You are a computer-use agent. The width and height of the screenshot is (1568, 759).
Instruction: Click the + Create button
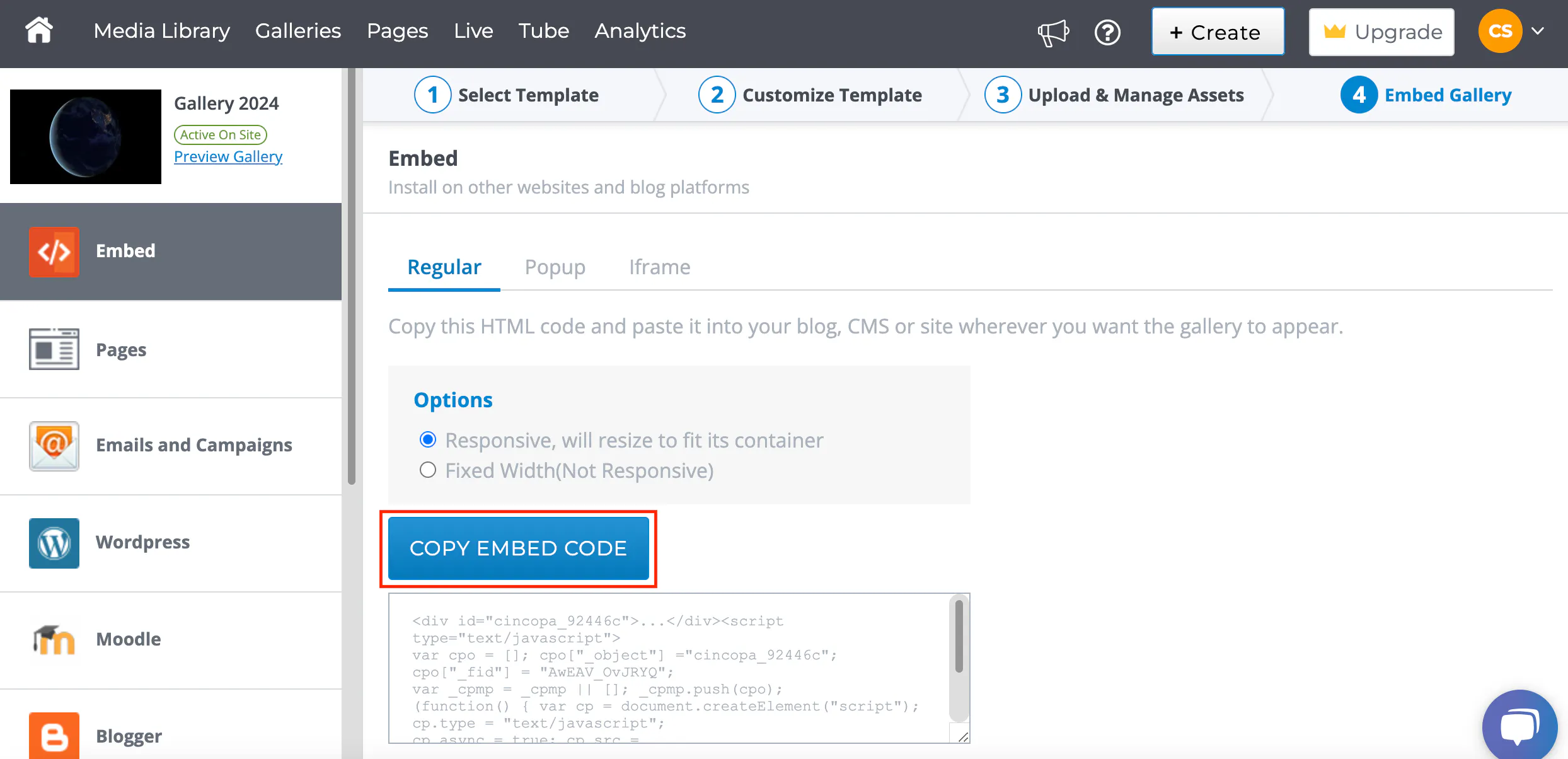1218,32
